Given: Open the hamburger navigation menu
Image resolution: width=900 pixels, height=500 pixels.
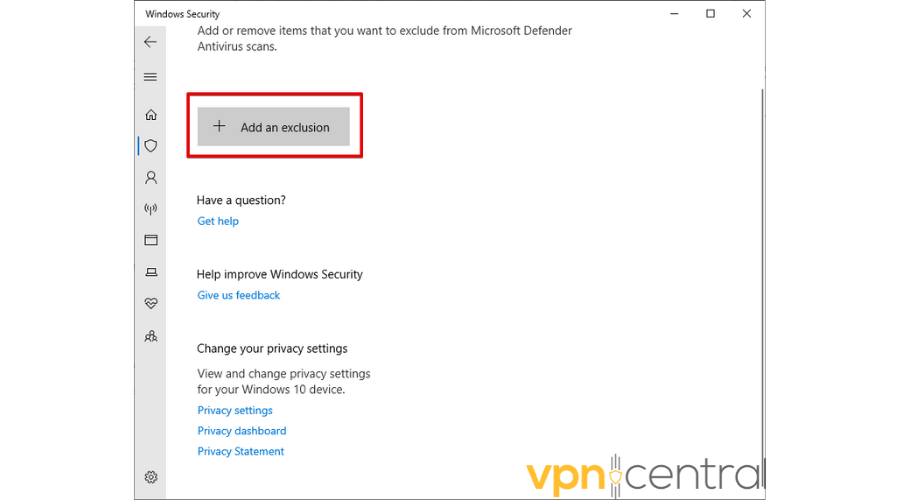Looking at the screenshot, I should [x=150, y=77].
